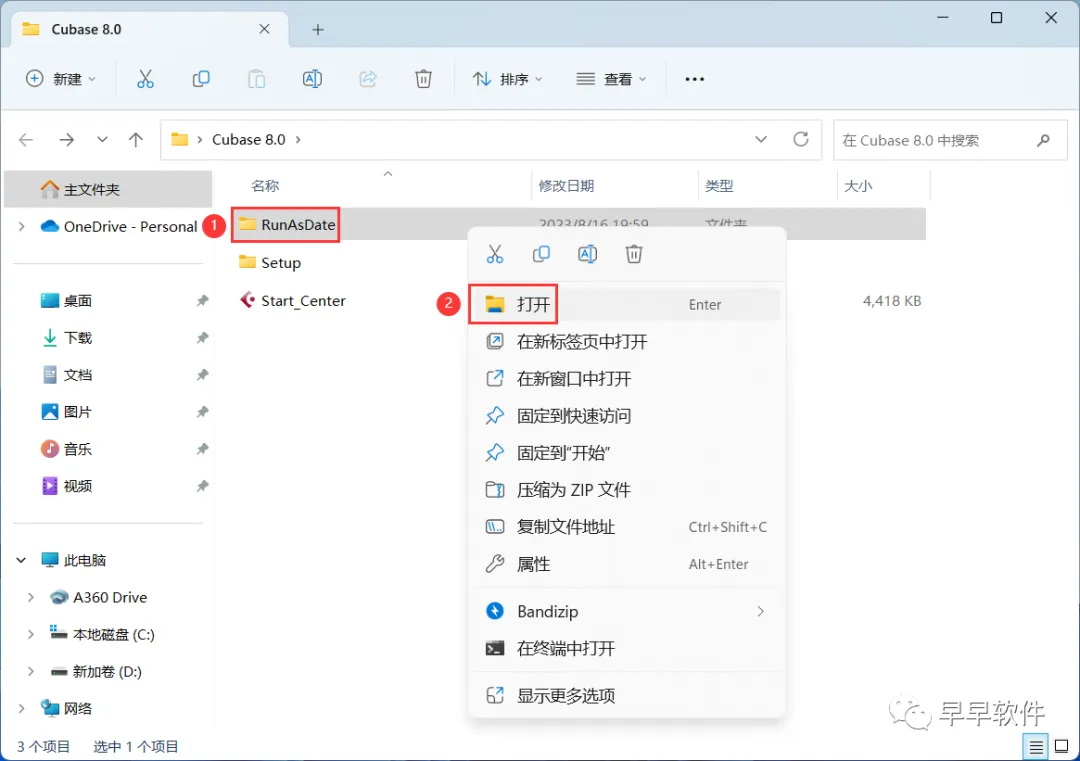The width and height of the screenshot is (1080, 761).
Task: Select the Cubase 8.0 window tab
Action: 150,30
